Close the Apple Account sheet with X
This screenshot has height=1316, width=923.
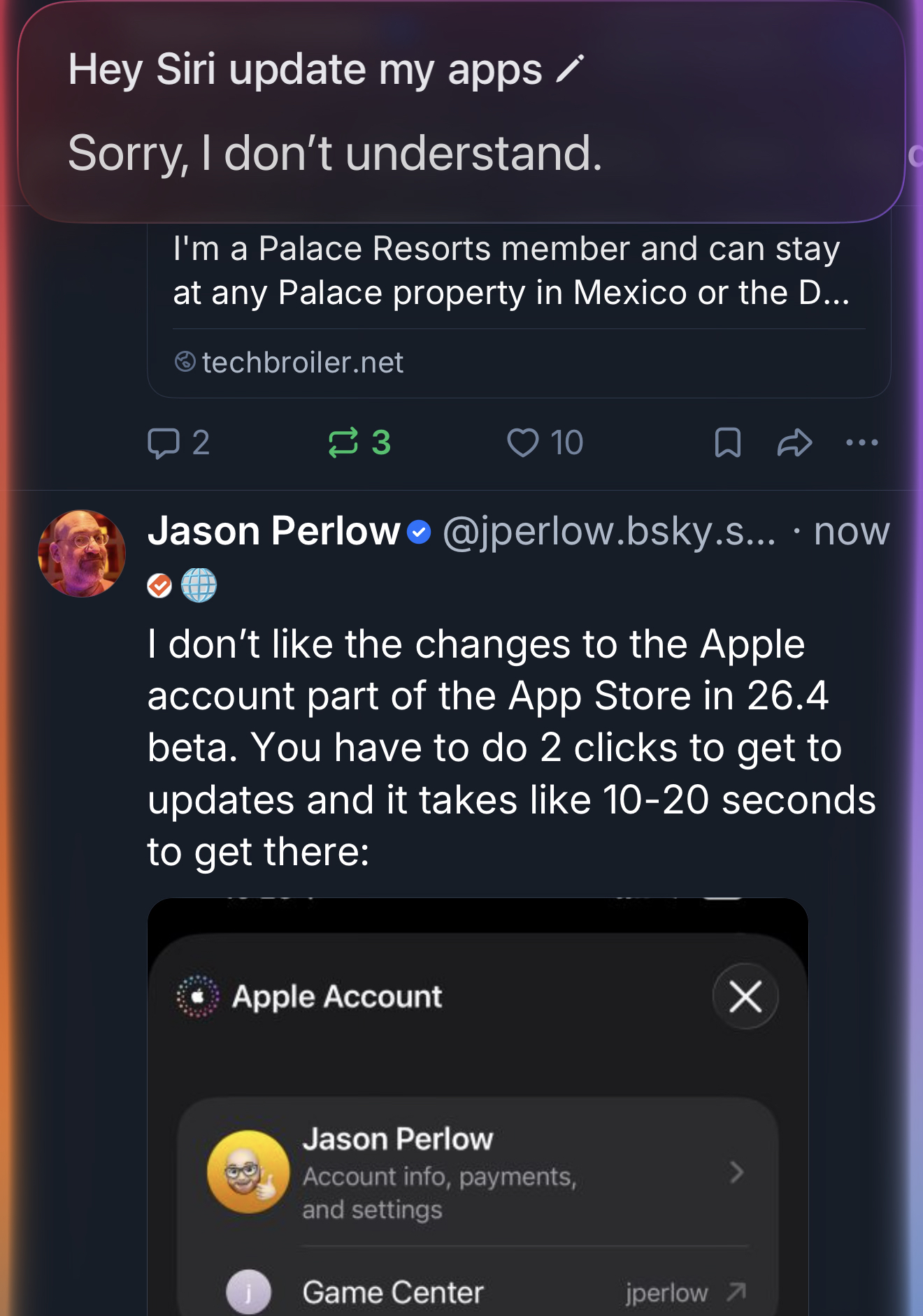click(745, 997)
